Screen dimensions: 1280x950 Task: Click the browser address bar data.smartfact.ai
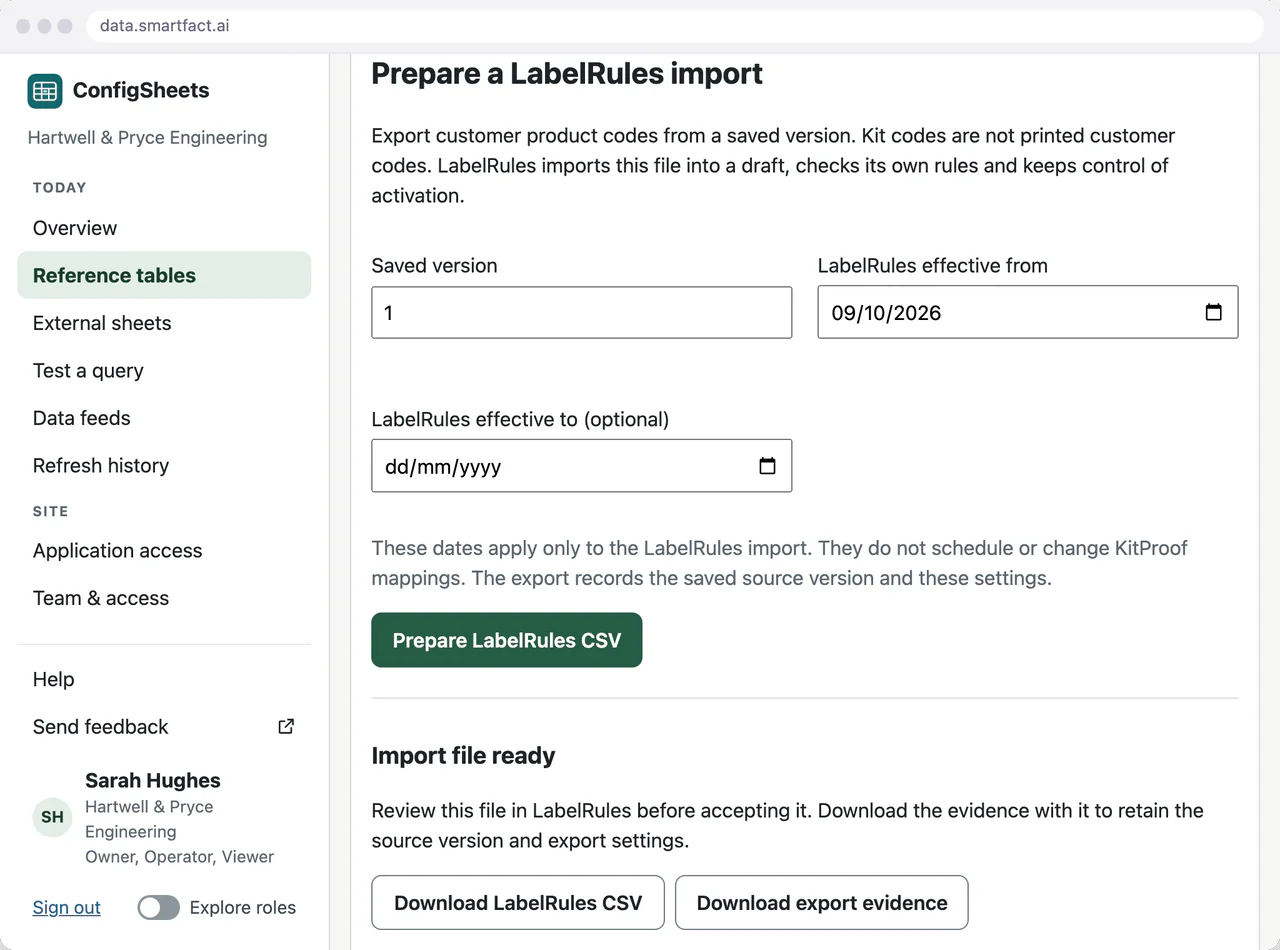(675, 26)
